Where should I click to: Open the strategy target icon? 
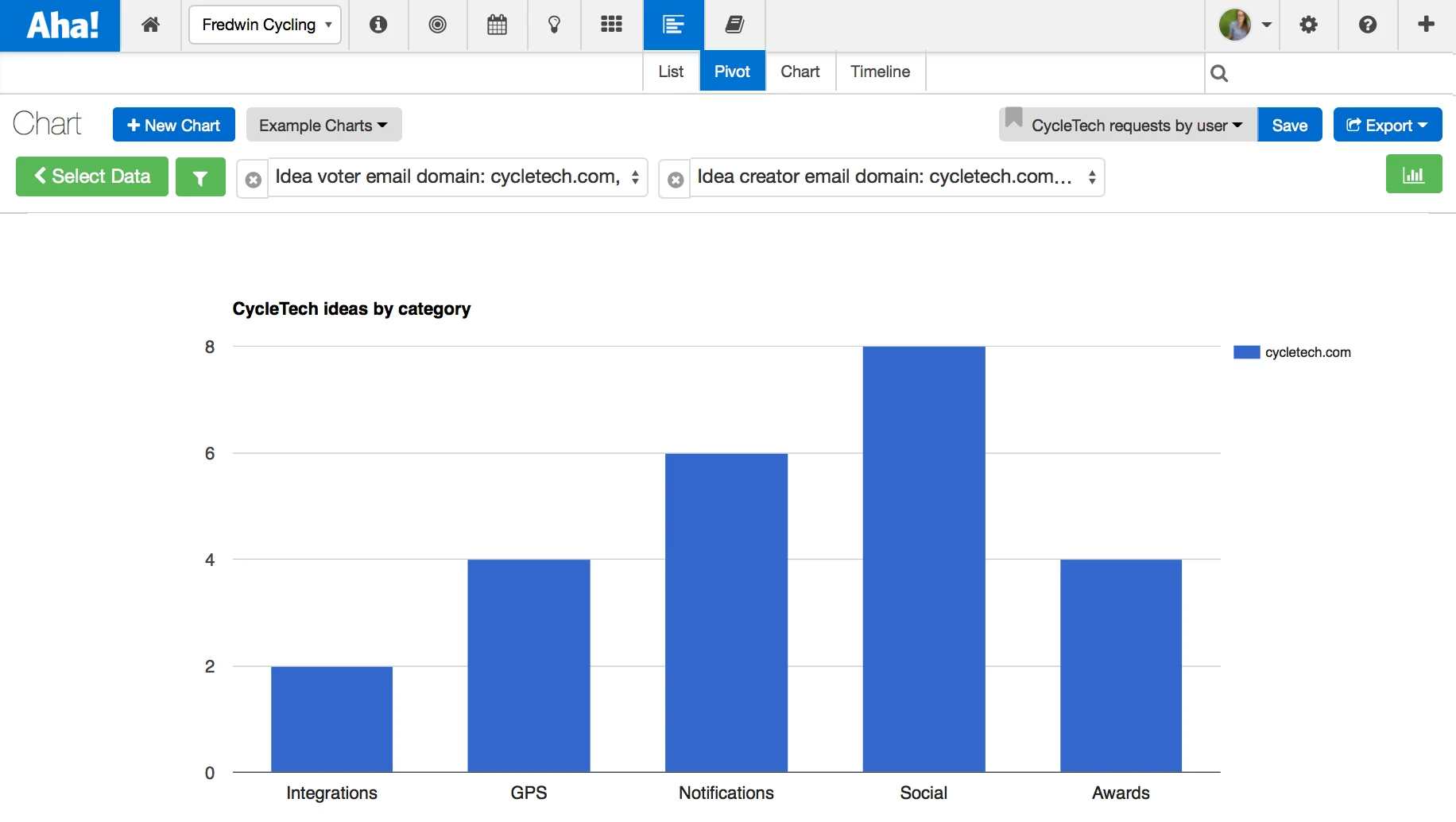click(437, 25)
